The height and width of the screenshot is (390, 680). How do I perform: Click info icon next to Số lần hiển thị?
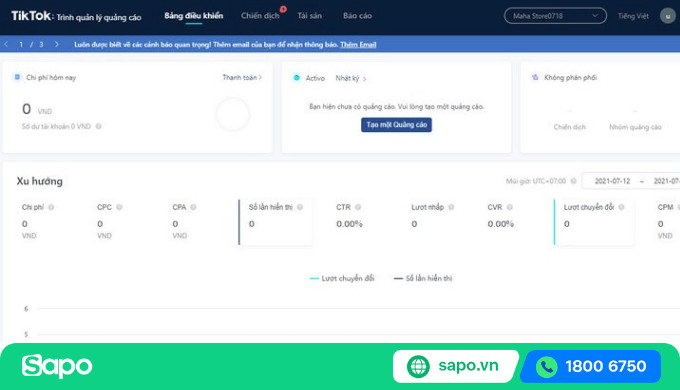point(300,207)
